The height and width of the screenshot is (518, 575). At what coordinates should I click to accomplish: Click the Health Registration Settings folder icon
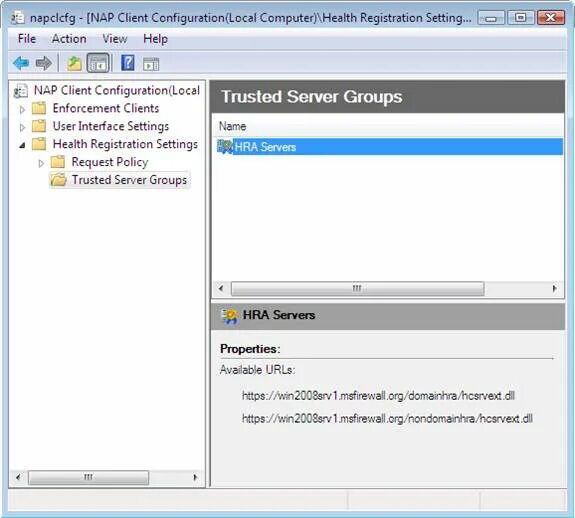(x=39, y=144)
